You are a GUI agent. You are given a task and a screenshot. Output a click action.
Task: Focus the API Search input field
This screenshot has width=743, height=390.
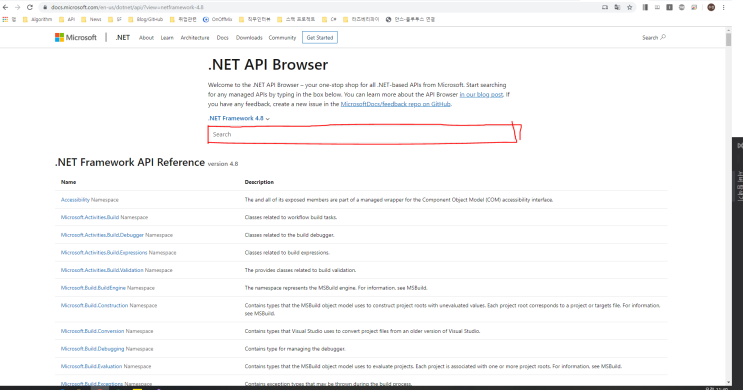[362, 134]
